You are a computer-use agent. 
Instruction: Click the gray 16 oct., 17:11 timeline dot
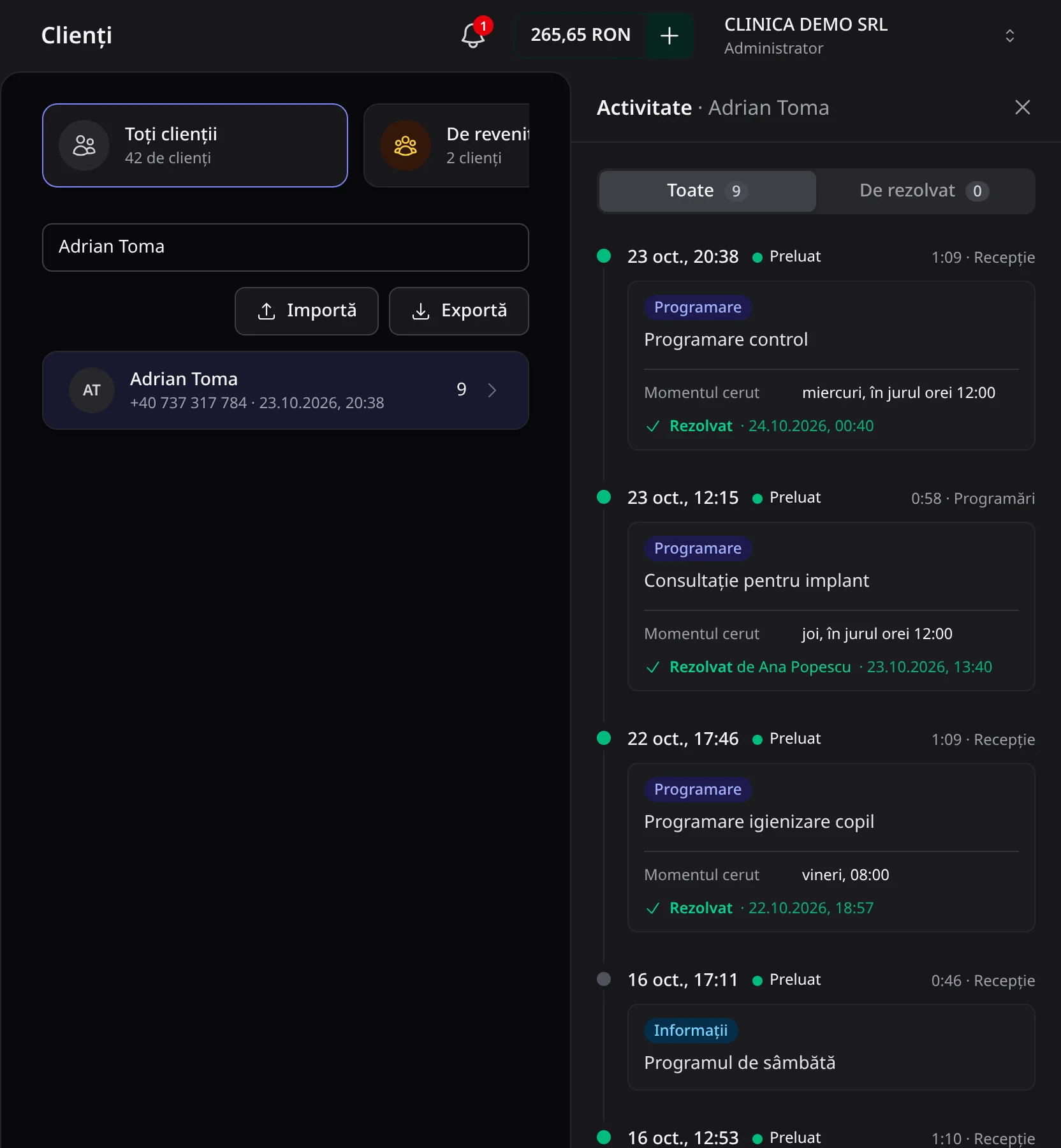[x=604, y=979]
